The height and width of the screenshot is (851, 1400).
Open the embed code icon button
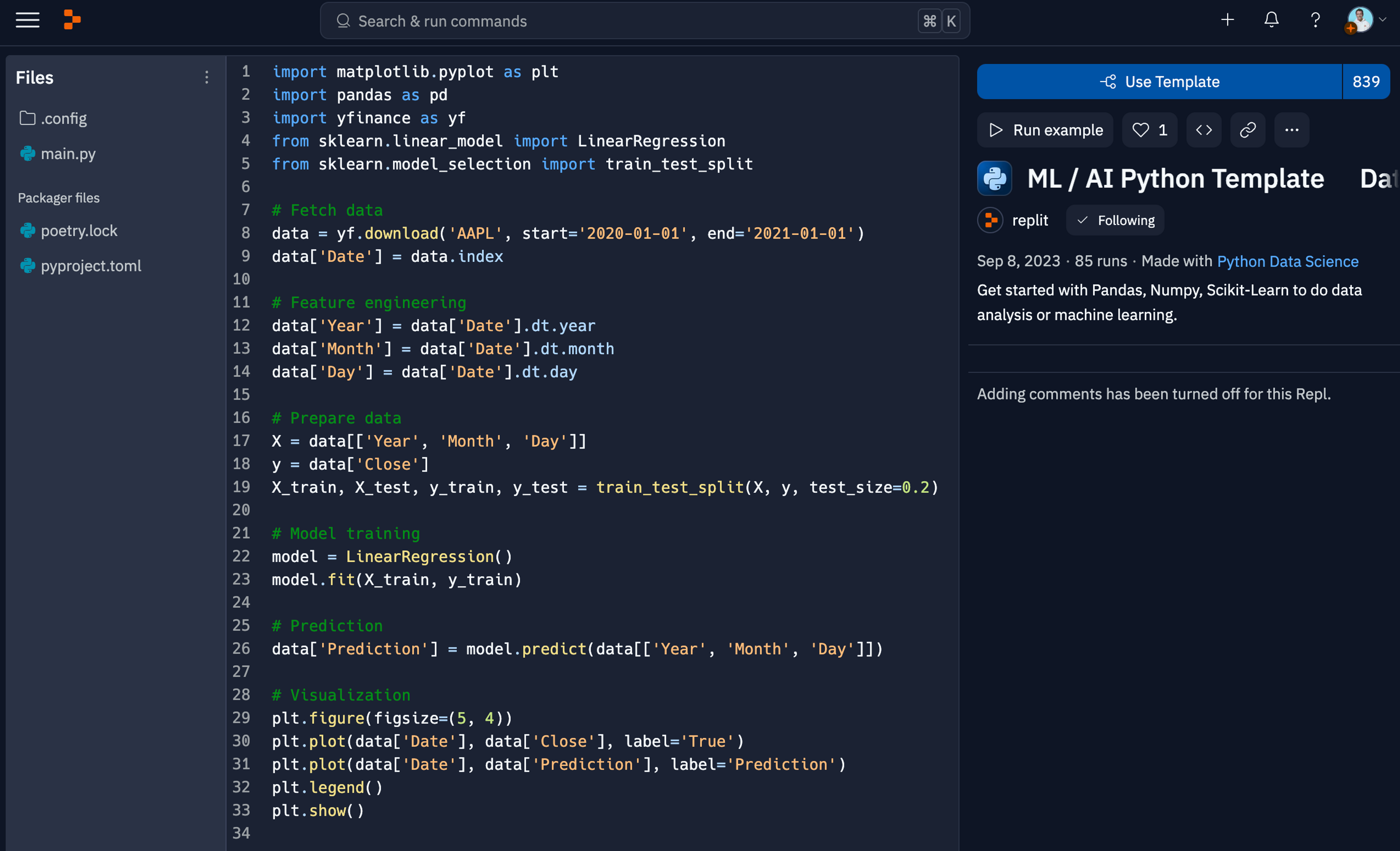point(1203,130)
